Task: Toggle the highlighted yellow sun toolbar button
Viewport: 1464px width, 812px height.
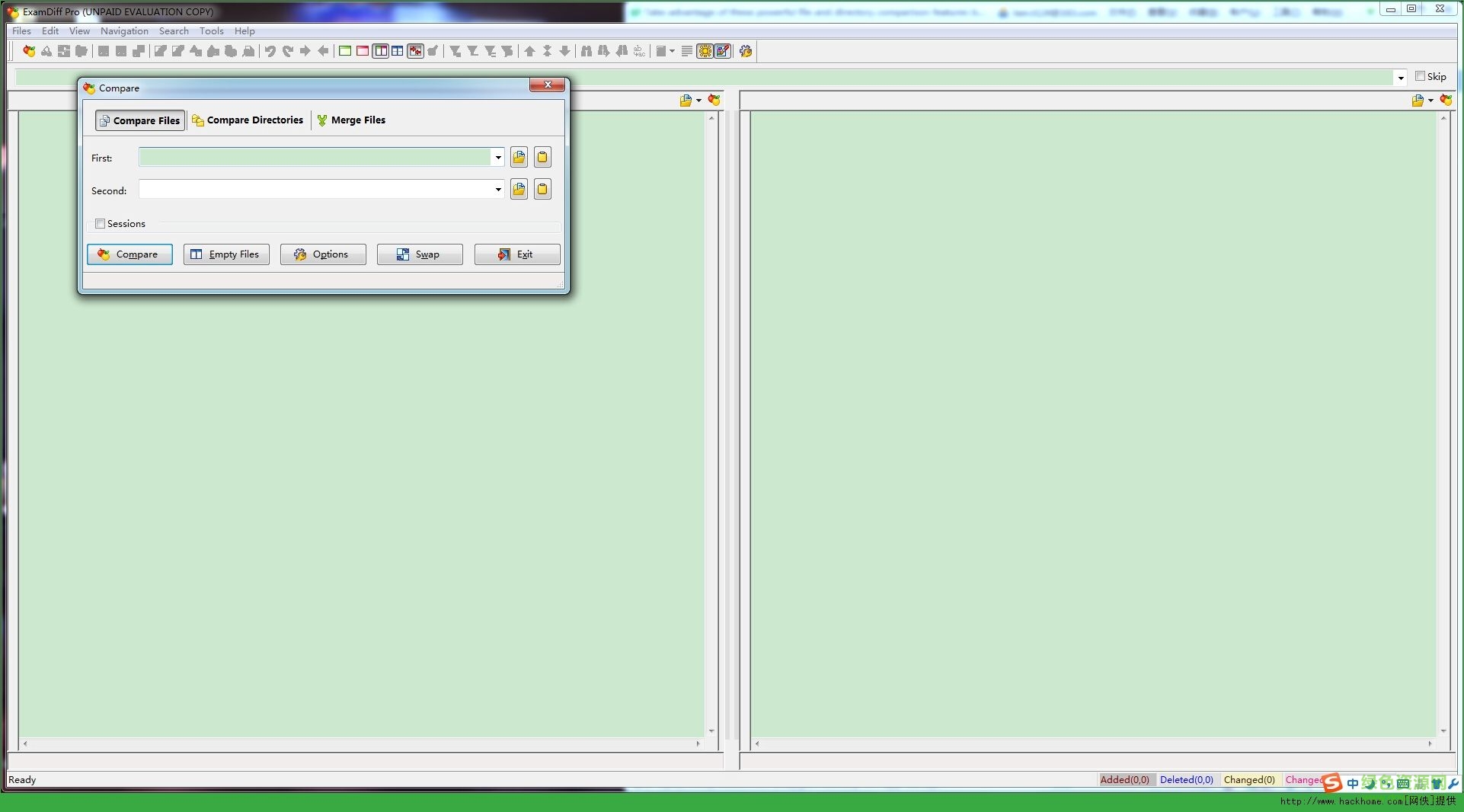Action: (705, 51)
